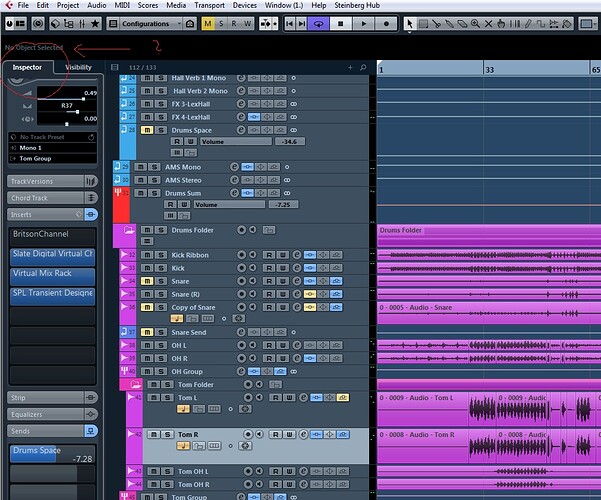Adjust the Drums Space send level
This screenshot has width=601, height=500.
[x=53, y=454]
